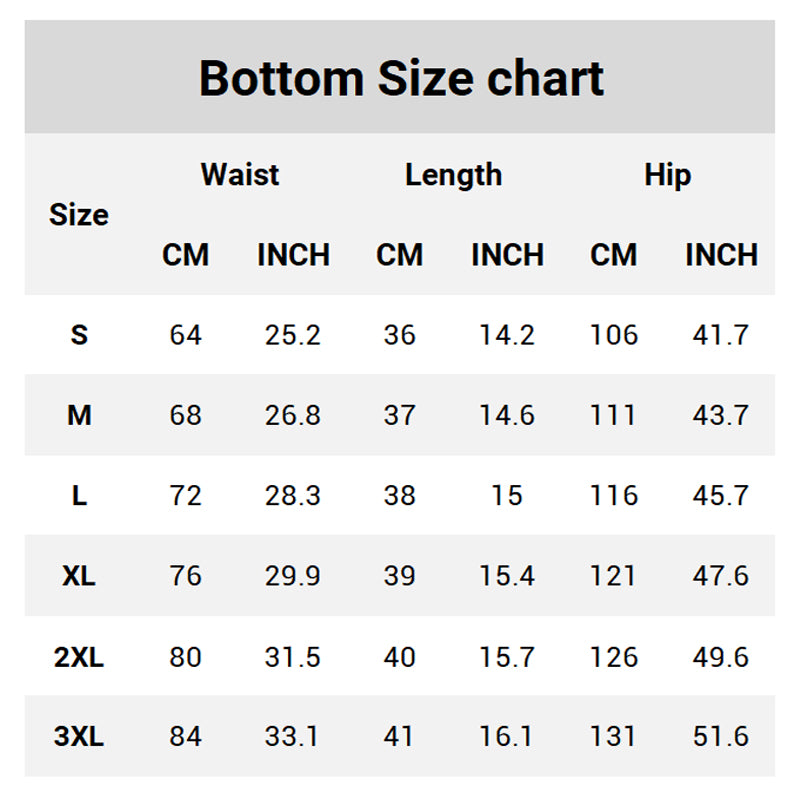Click length value 38 for size L
The width and height of the screenshot is (800, 800).
click(399, 495)
